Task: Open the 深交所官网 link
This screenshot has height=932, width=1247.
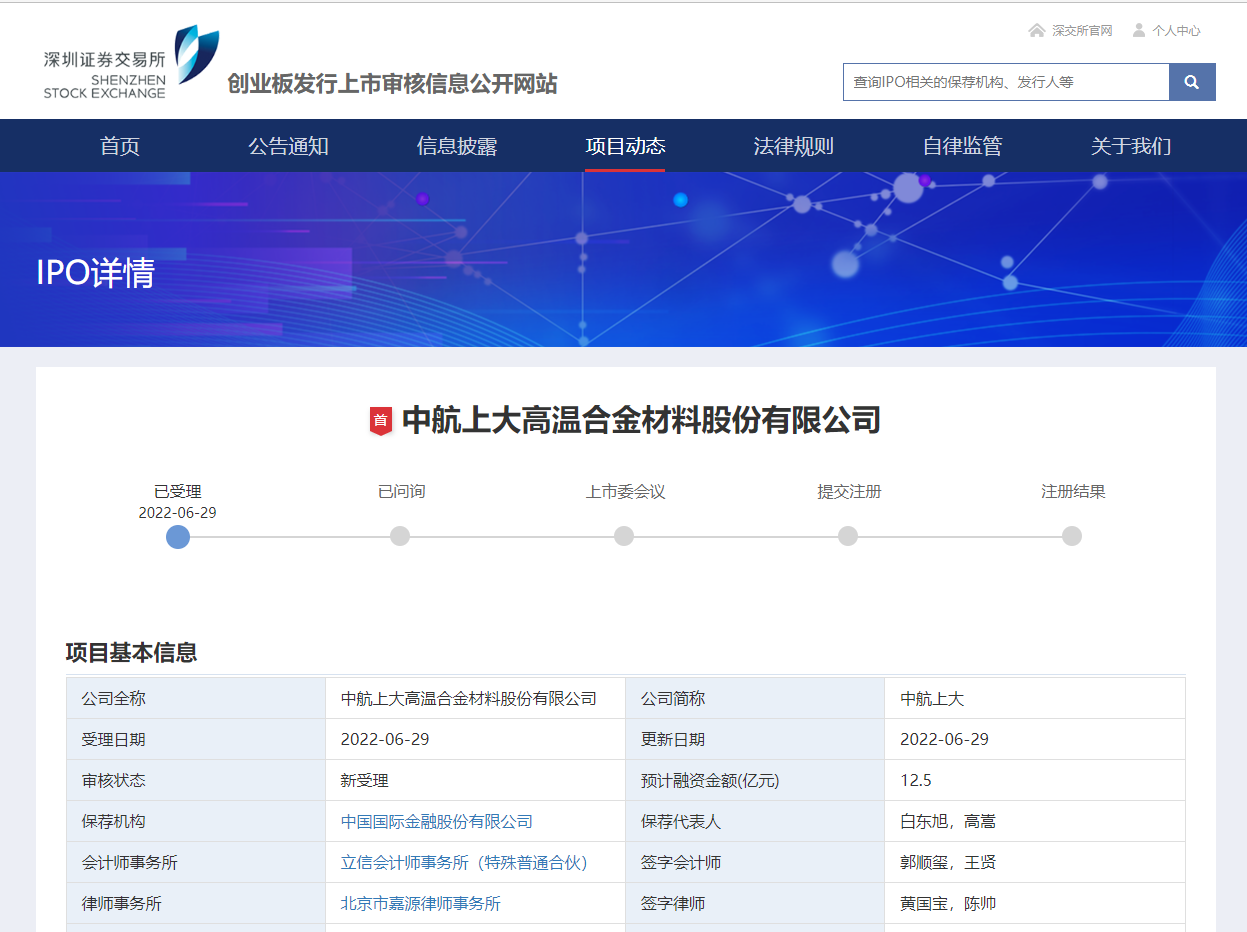Action: coord(1082,31)
